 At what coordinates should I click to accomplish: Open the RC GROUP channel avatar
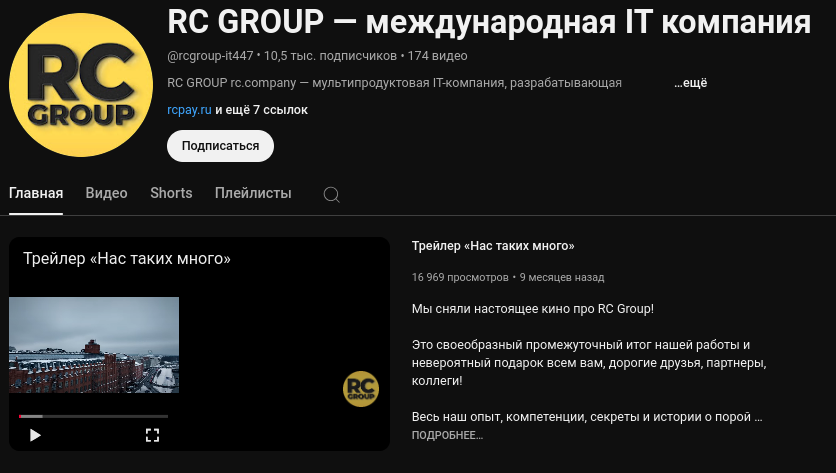(81, 85)
